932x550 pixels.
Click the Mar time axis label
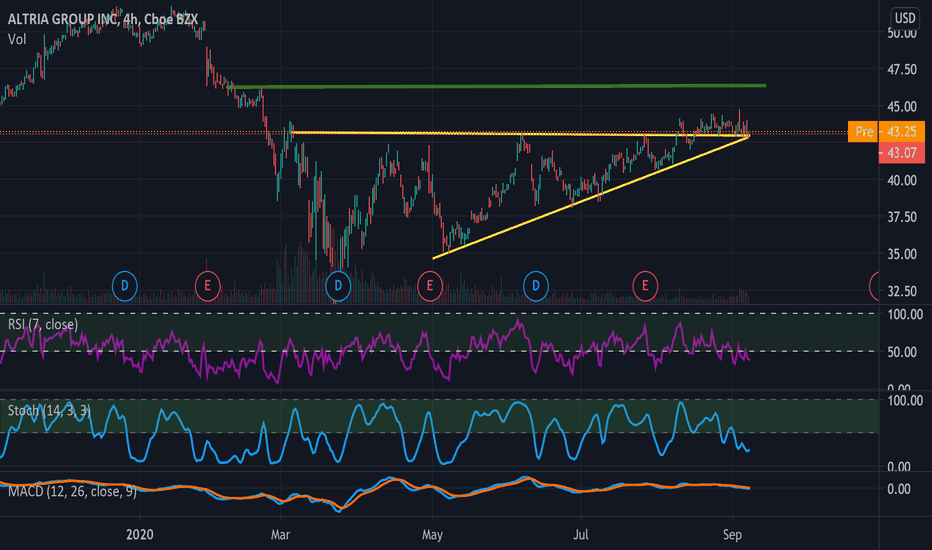[x=280, y=535]
